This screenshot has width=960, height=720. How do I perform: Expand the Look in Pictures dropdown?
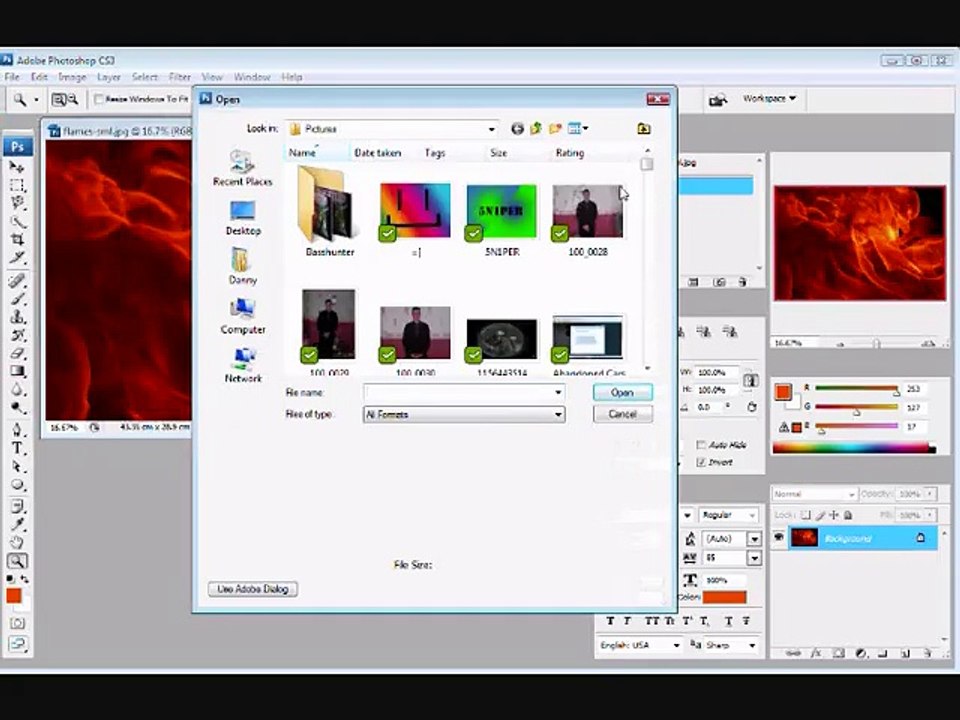click(491, 129)
